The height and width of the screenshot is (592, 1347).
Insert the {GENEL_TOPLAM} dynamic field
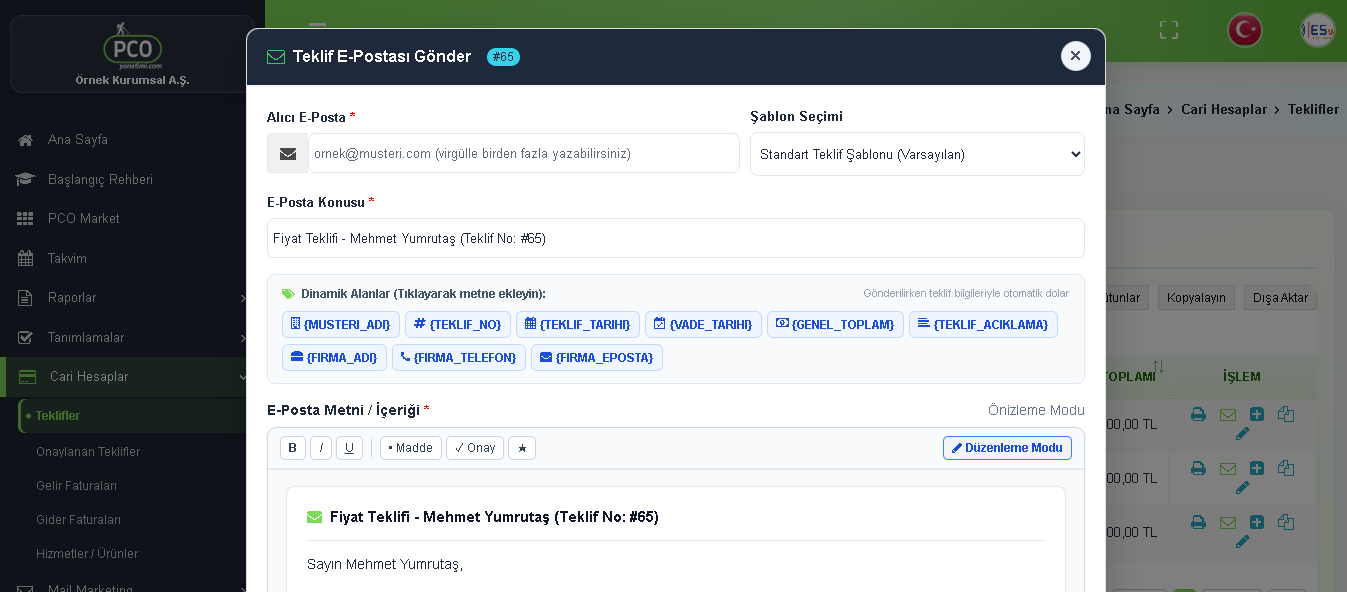coord(835,325)
